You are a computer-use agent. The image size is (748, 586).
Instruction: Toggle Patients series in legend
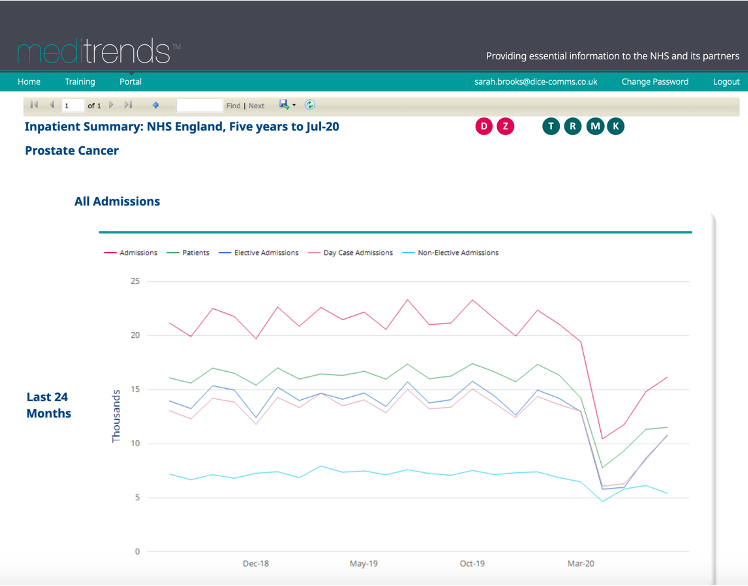tap(188, 252)
